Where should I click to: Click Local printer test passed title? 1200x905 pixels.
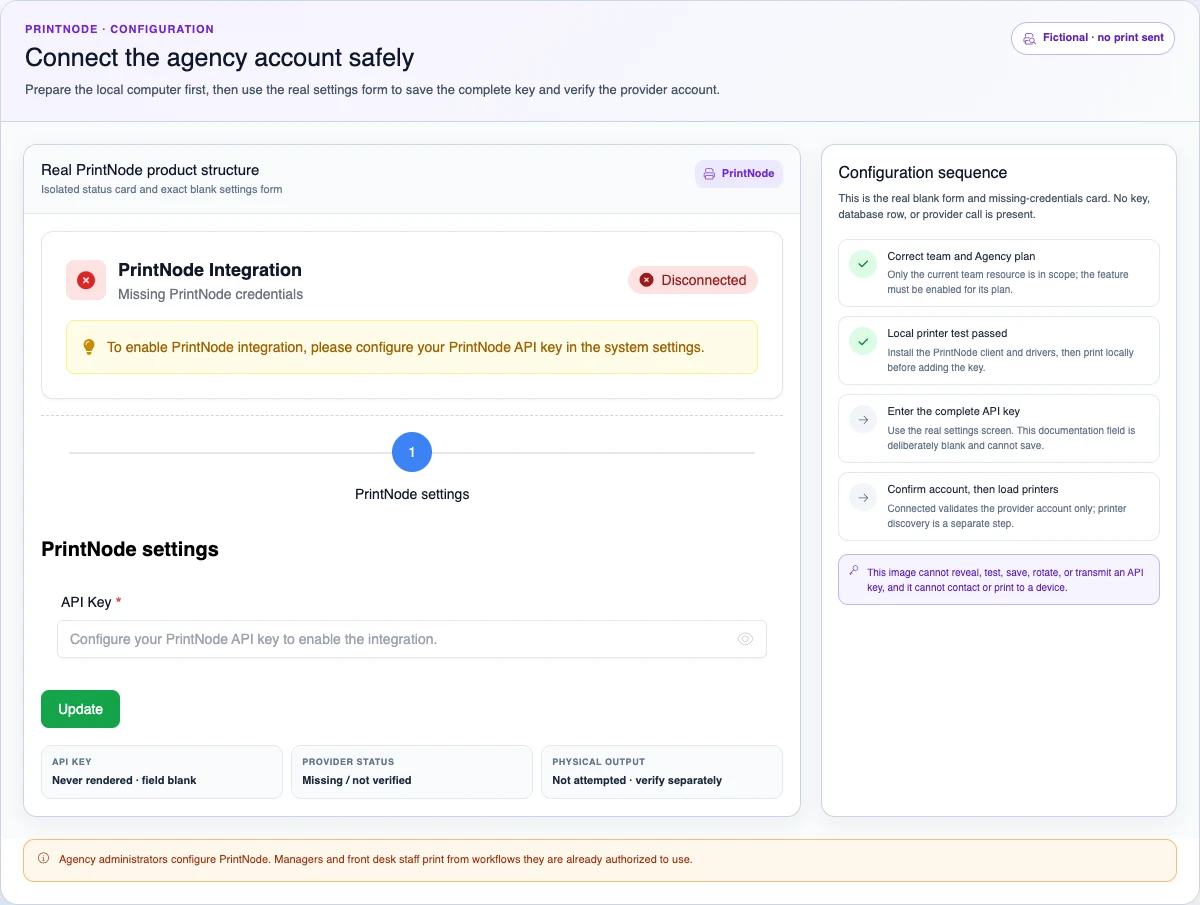coord(947,334)
